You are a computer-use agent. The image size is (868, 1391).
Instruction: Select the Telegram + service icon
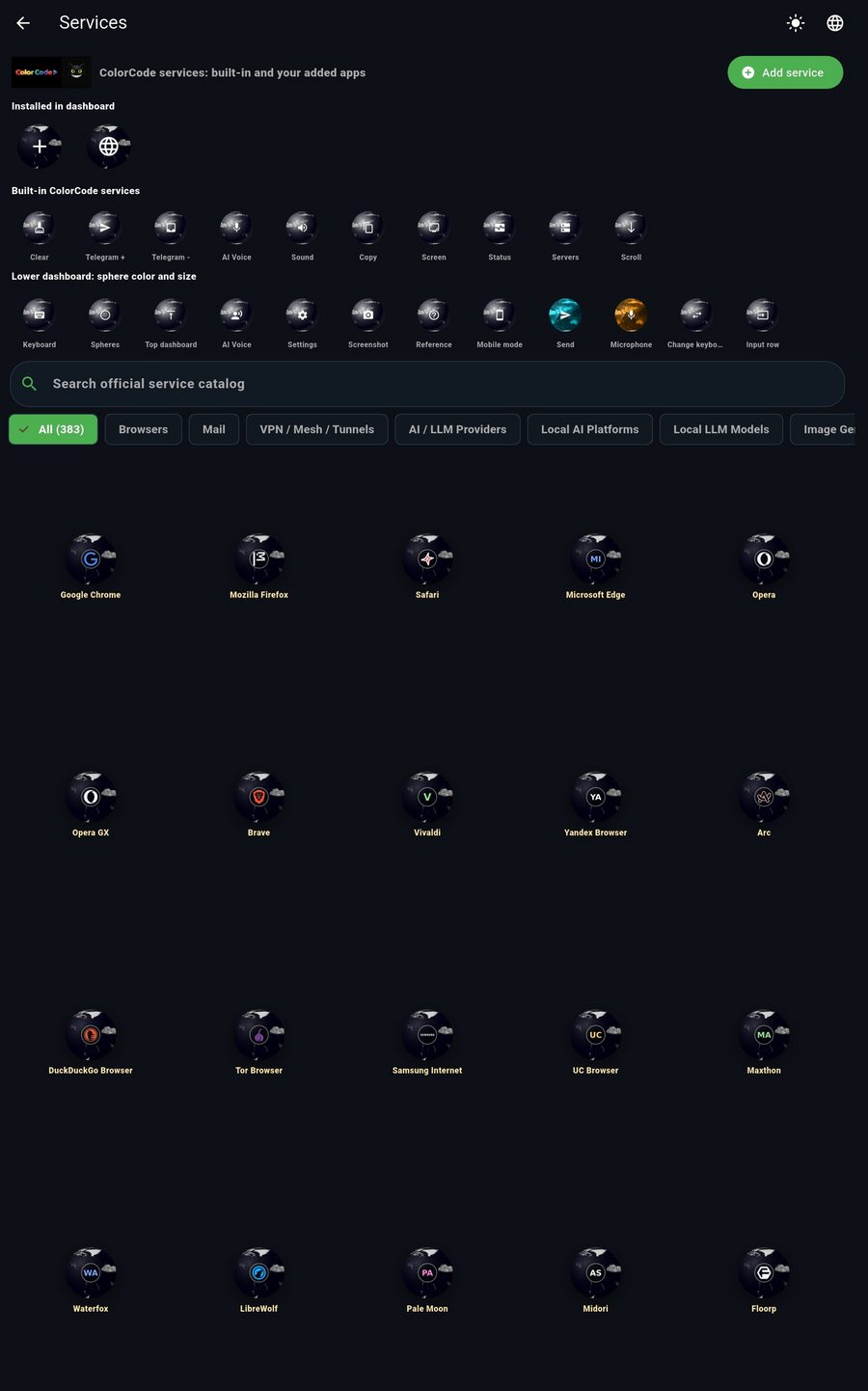pos(105,228)
